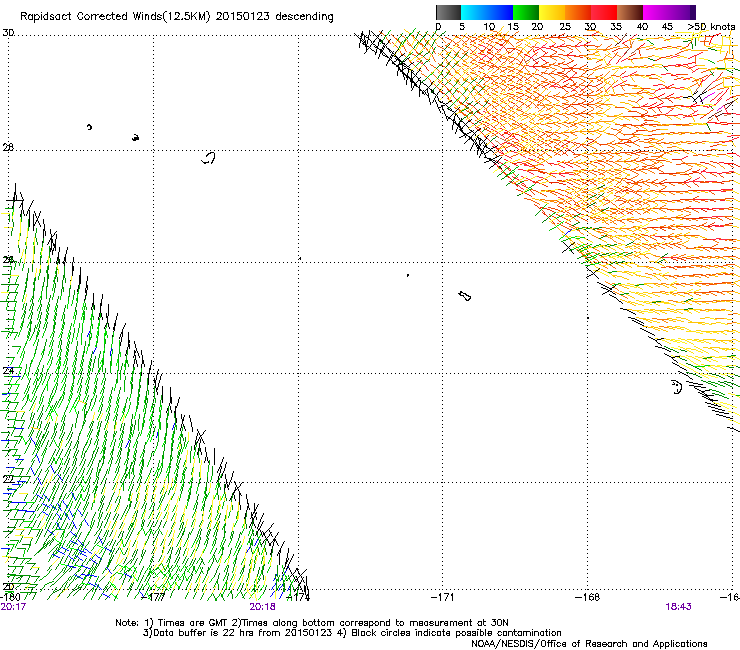Click the chart title 'Rapidscat Corrected Winds(12.5KM)'

(115, 17)
